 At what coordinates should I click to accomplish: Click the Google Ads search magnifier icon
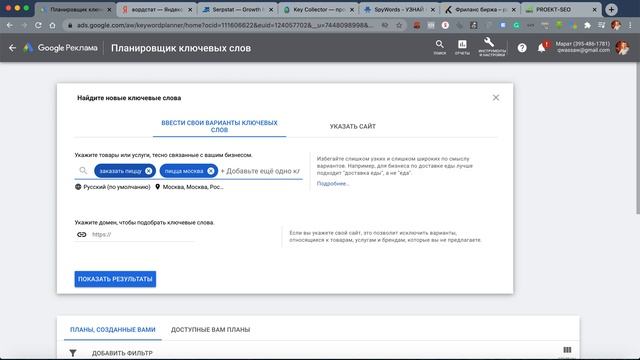[x=439, y=44]
